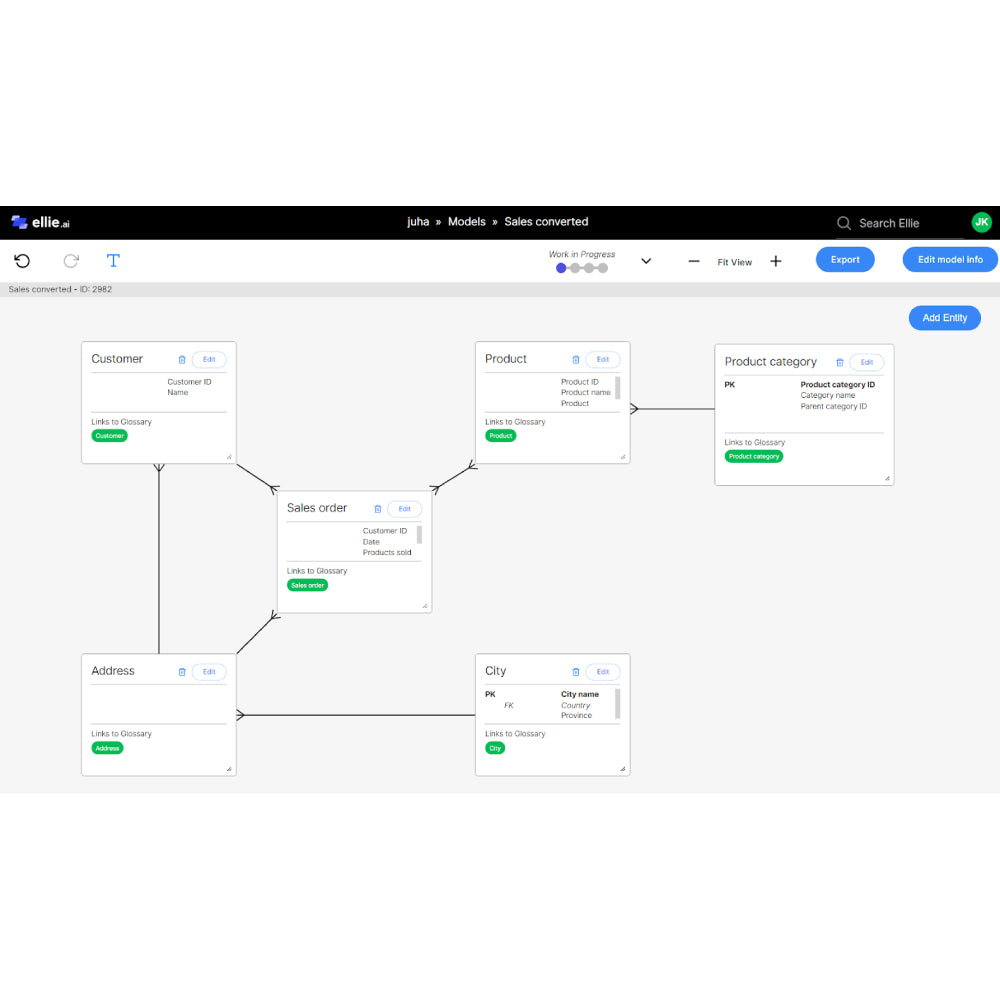1000x1000 pixels.
Task: Open the model status dropdown chevron
Action: tap(645, 260)
